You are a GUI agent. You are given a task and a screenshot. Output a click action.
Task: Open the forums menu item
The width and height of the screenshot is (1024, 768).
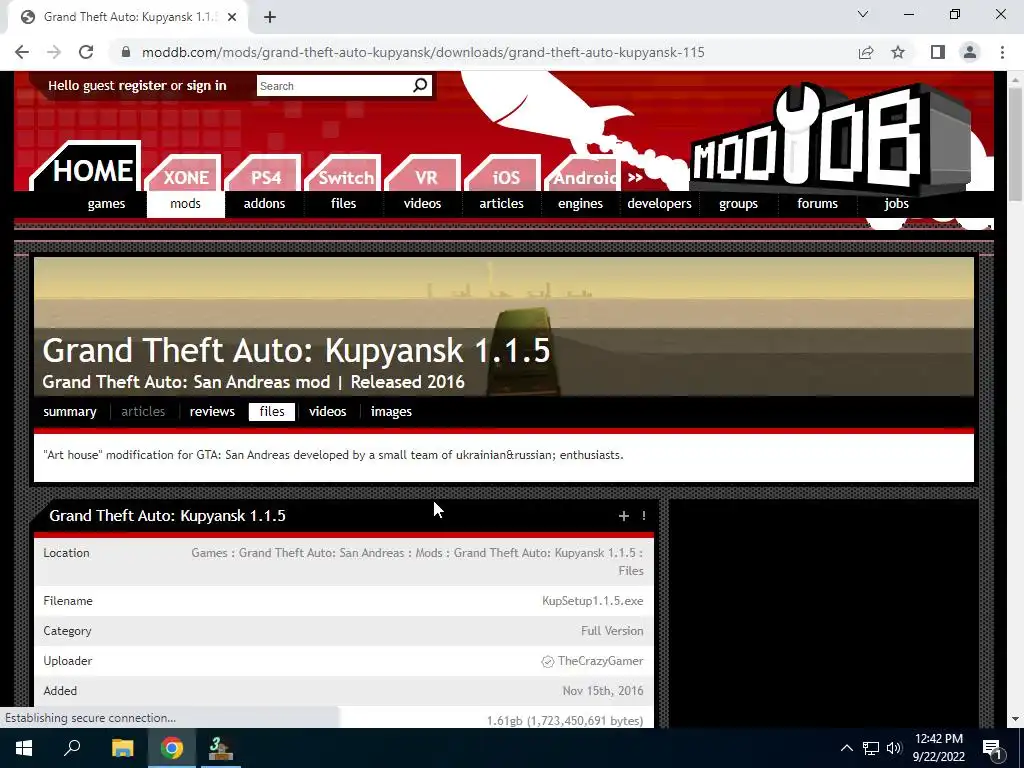[x=818, y=204]
